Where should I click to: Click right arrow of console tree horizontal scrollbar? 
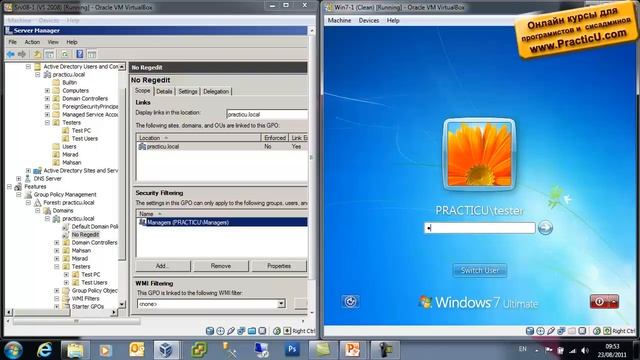pyautogui.click(x=114, y=312)
